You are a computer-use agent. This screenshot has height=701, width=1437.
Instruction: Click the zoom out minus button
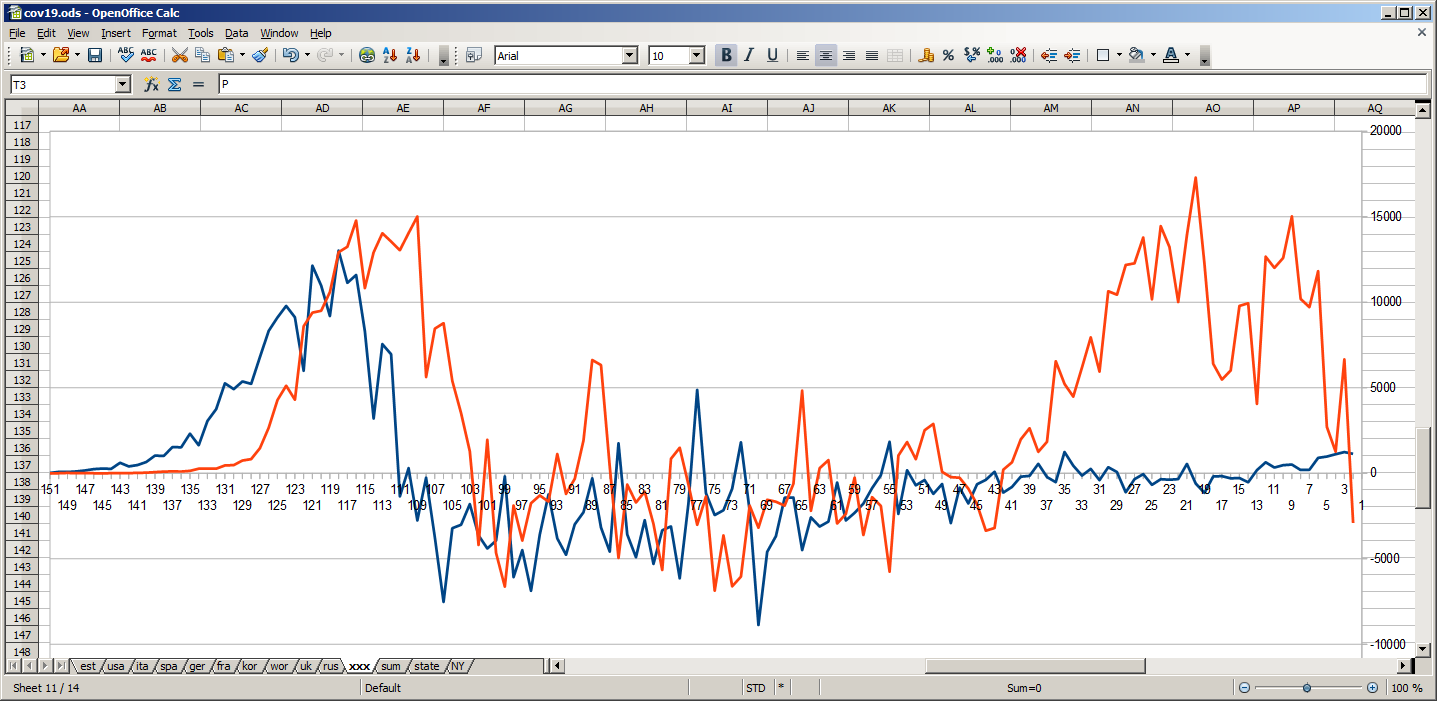click(1244, 688)
